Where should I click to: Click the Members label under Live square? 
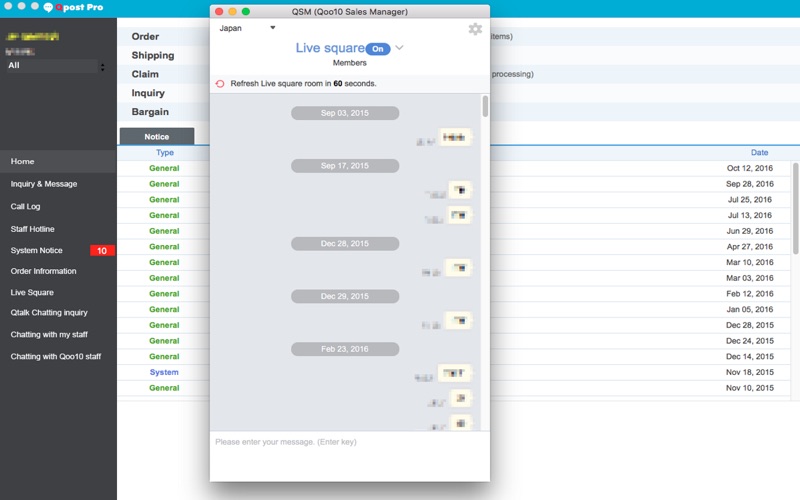(x=349, y=63)
